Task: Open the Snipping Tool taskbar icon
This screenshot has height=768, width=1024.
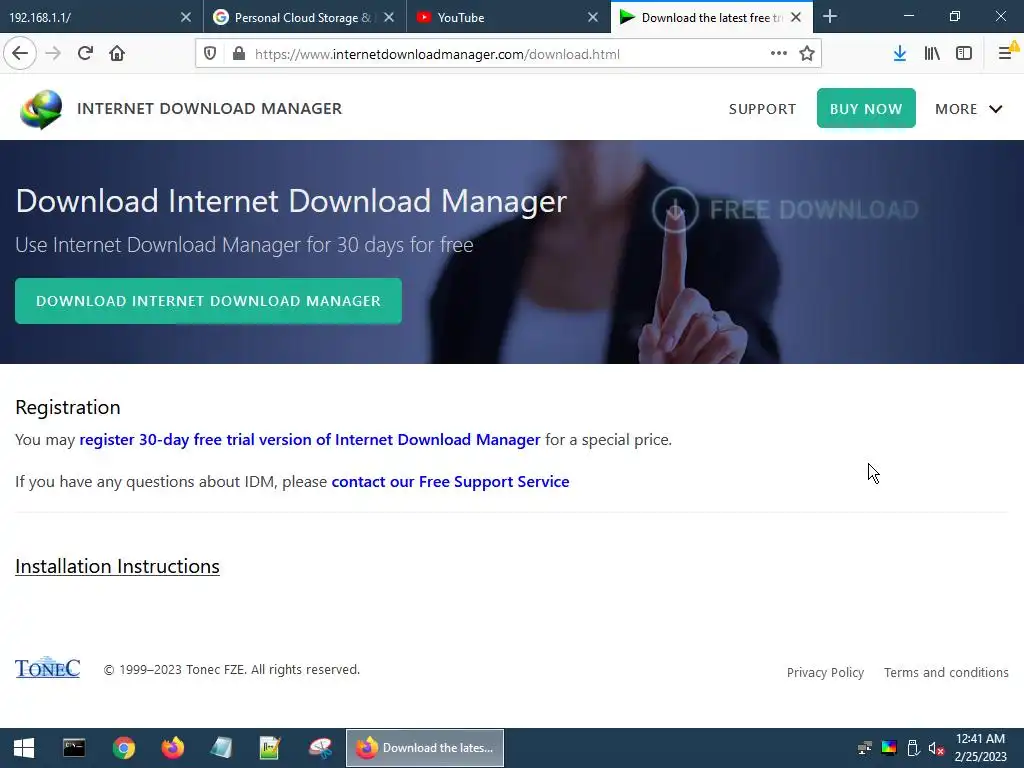Action: pos(321,748)
